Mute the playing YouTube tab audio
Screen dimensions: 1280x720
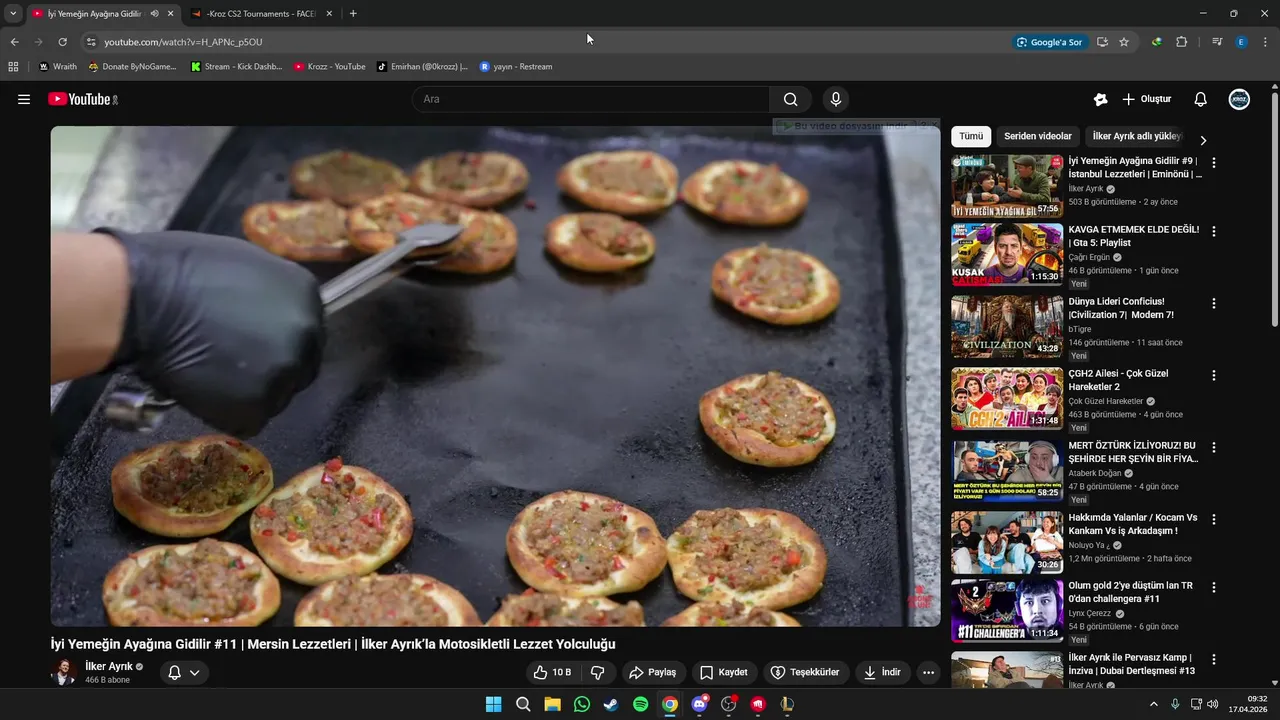pos(154,14)
